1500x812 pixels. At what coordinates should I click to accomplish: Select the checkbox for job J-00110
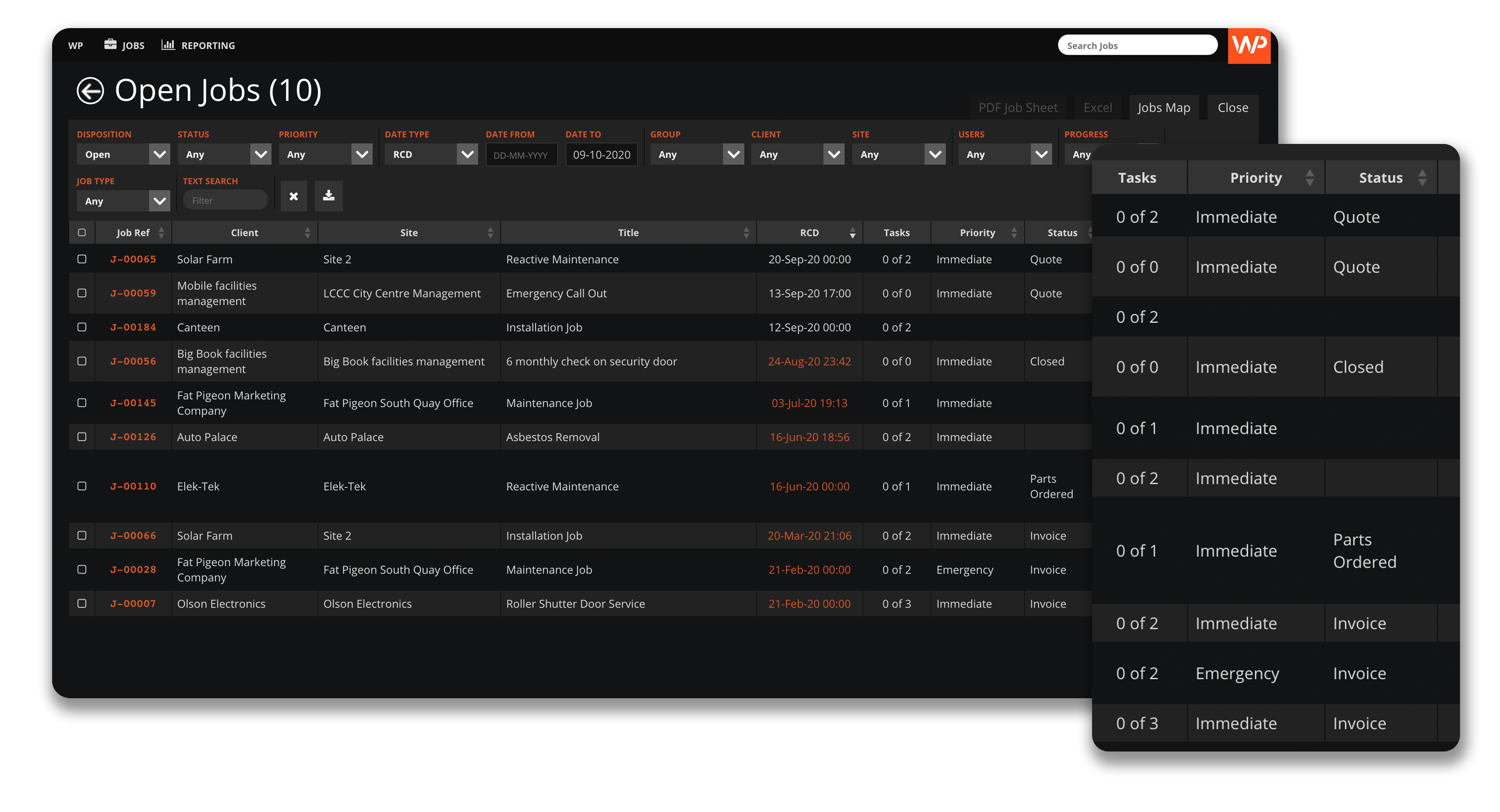[x=82, y=486]
